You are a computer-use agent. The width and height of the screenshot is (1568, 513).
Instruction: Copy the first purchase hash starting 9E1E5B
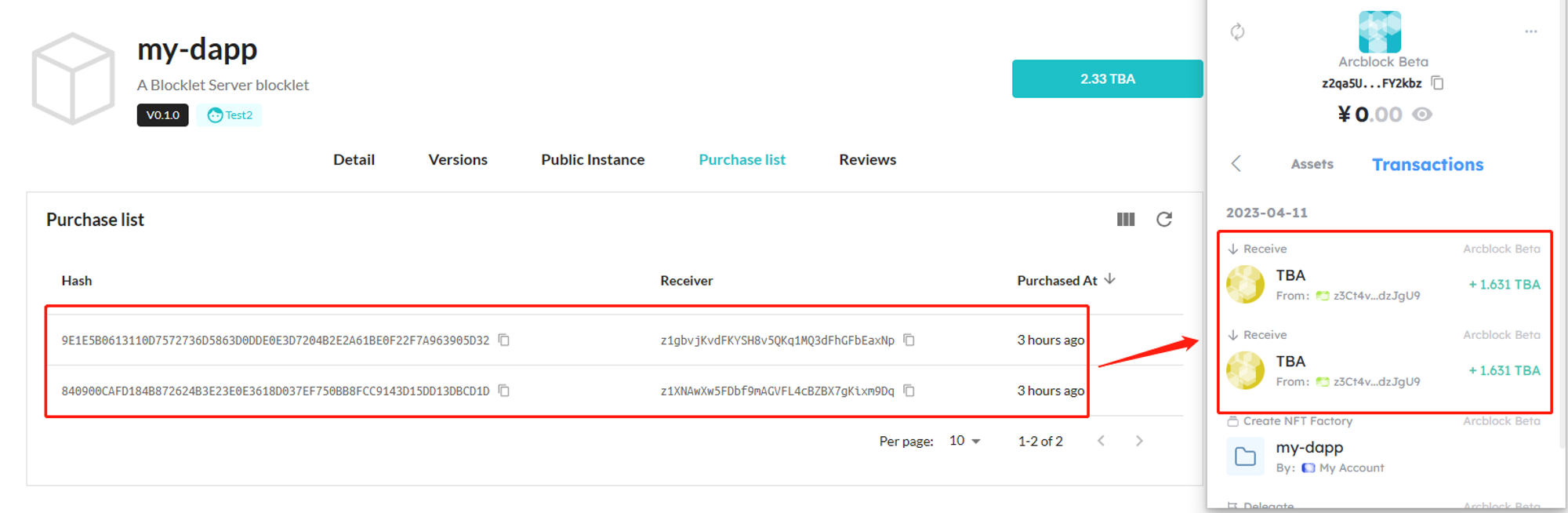click(x=504, y=340)
